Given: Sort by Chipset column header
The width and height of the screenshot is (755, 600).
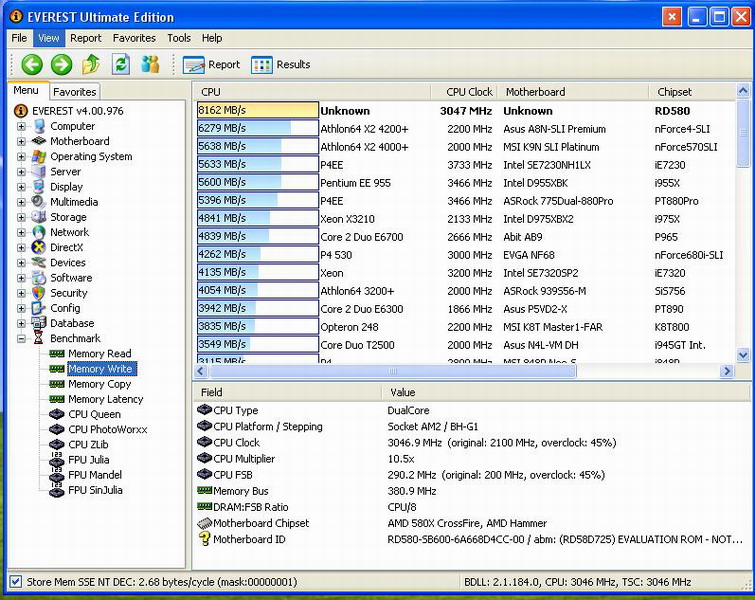Looking at the screenshot, I should coord(691,92).
